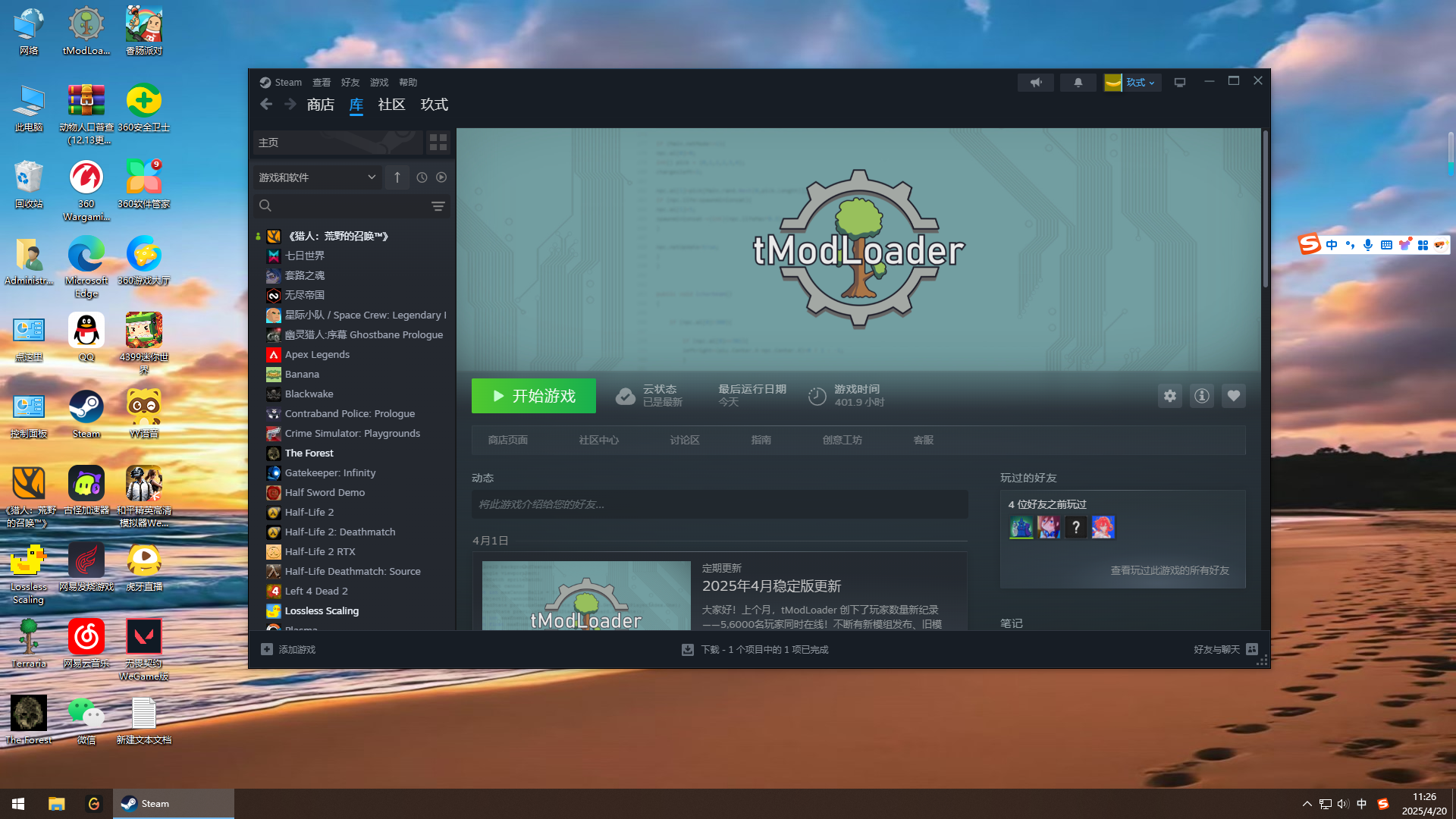Click the activity post input field
1456x819 pixels.
click(720, 504)
